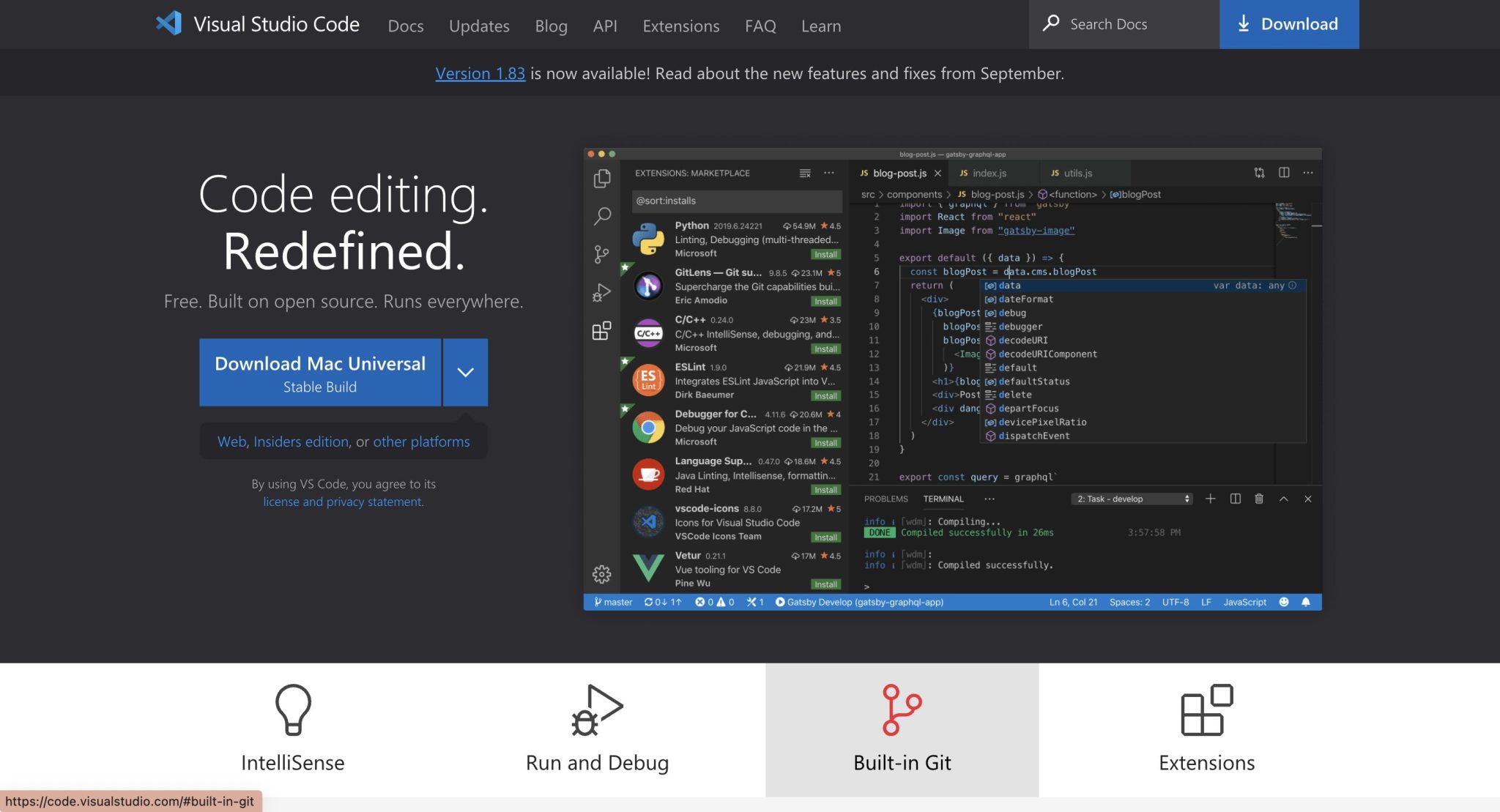Click the New Terminal plus icon
1500x812 pixels.
tap(1211, 499)
